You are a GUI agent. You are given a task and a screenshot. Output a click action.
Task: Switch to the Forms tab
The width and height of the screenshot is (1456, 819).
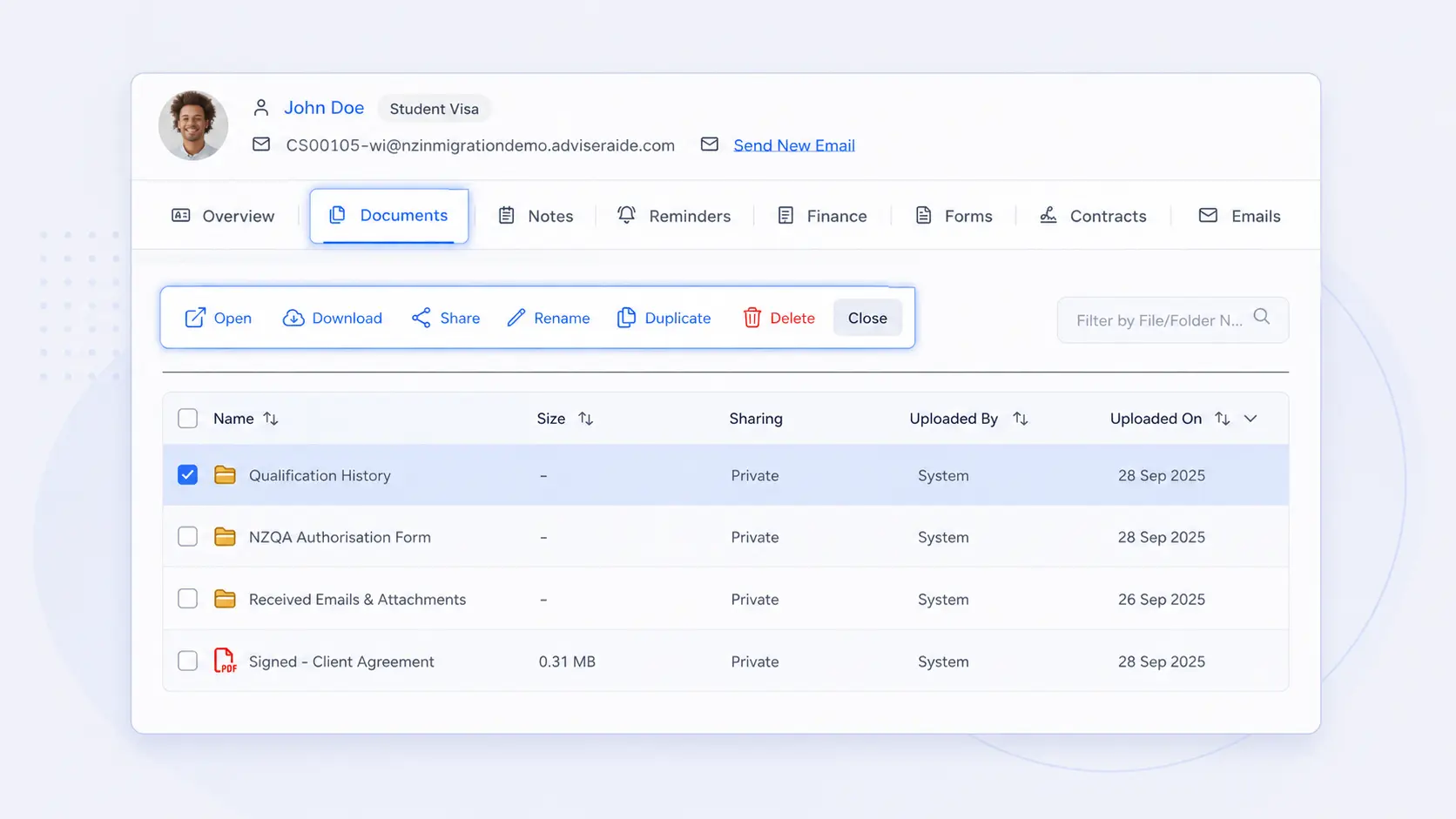click(954, 216)
